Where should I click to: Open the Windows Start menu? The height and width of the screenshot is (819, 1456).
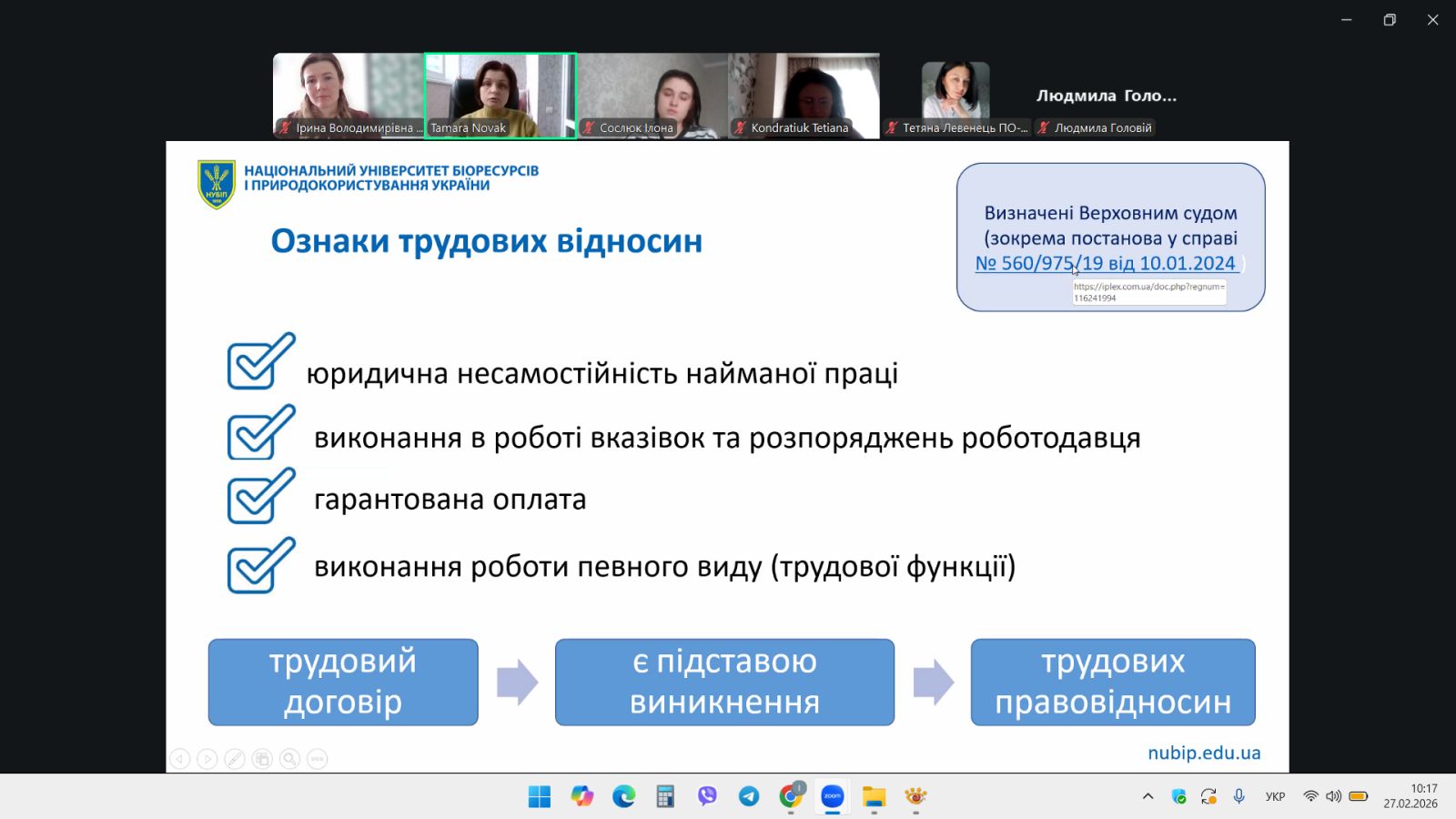point(540,796)
